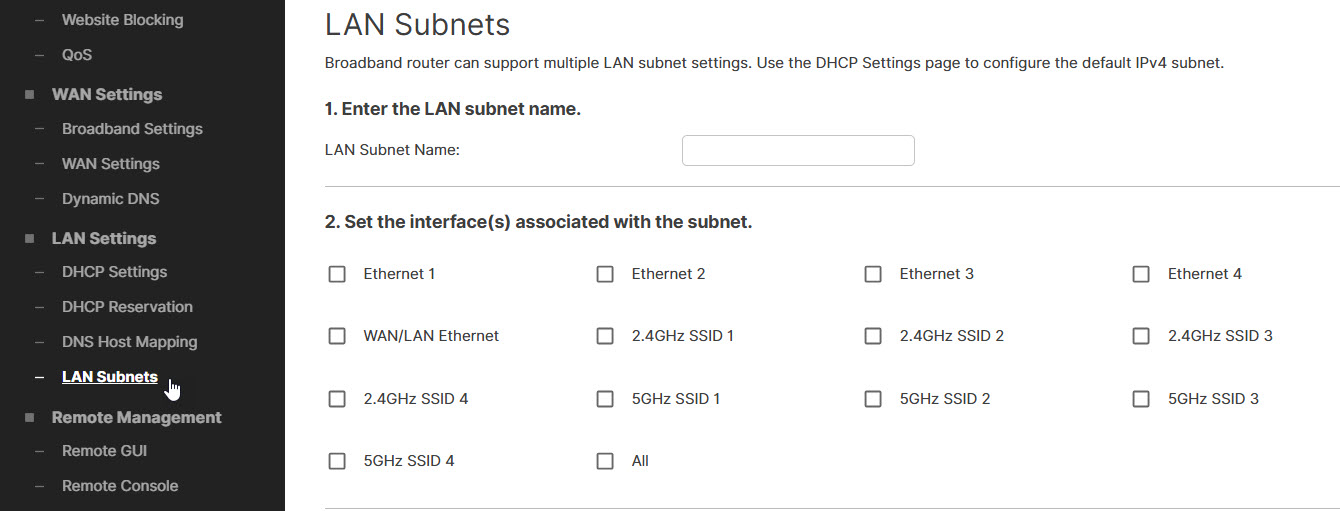Enable the 5GHz SSID 2 checkbox

click(x=873, y=399)
